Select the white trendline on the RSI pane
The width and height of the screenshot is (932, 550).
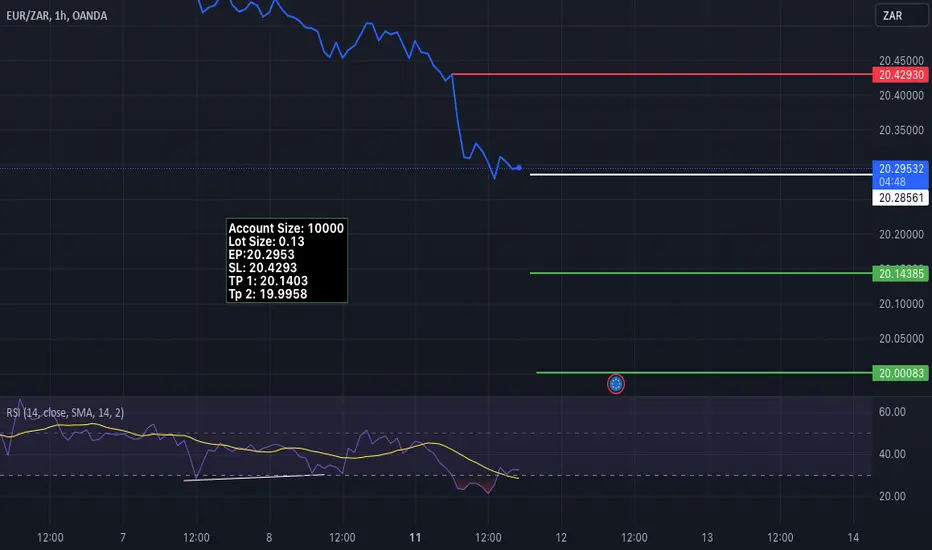point(254,477)
